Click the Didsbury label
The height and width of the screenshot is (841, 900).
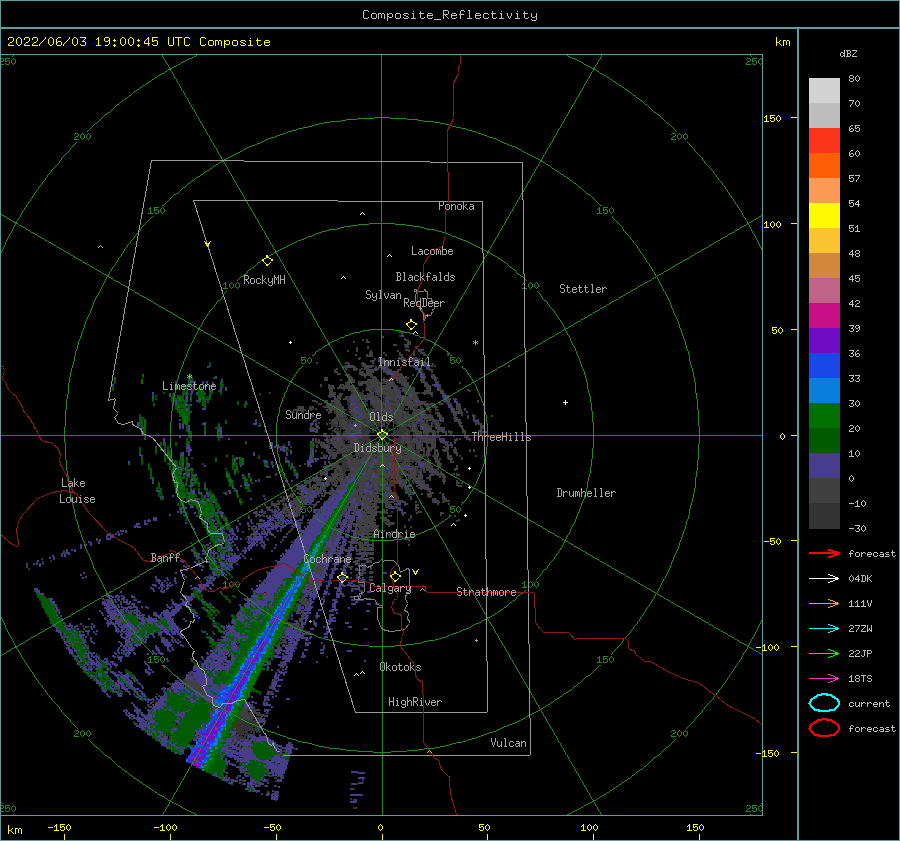[378, 448]
